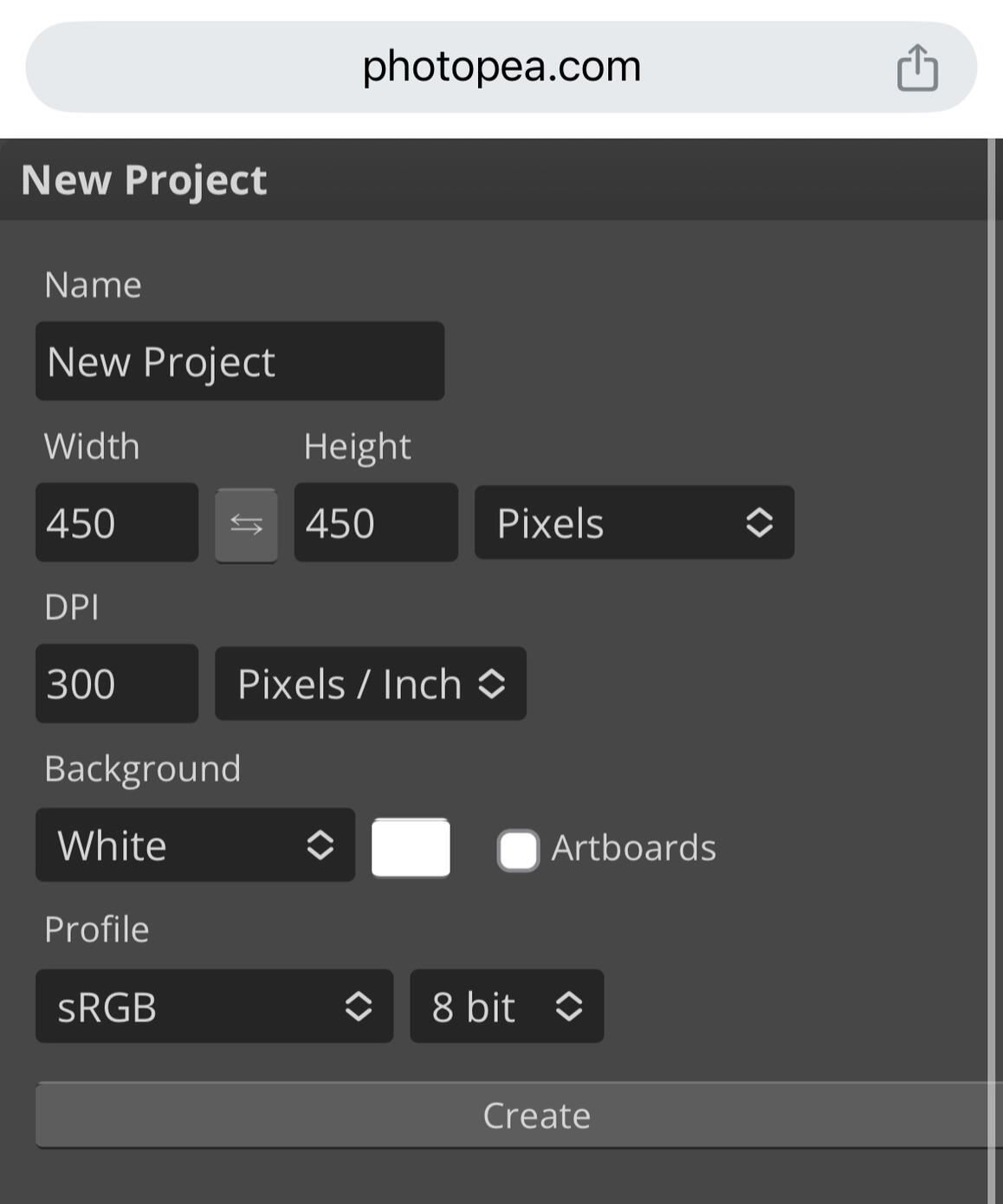This screenshot has height=1204, width=1003.
Task: Click the swap width and height icon
Action: pyautogui.click(x=246, y=522)
